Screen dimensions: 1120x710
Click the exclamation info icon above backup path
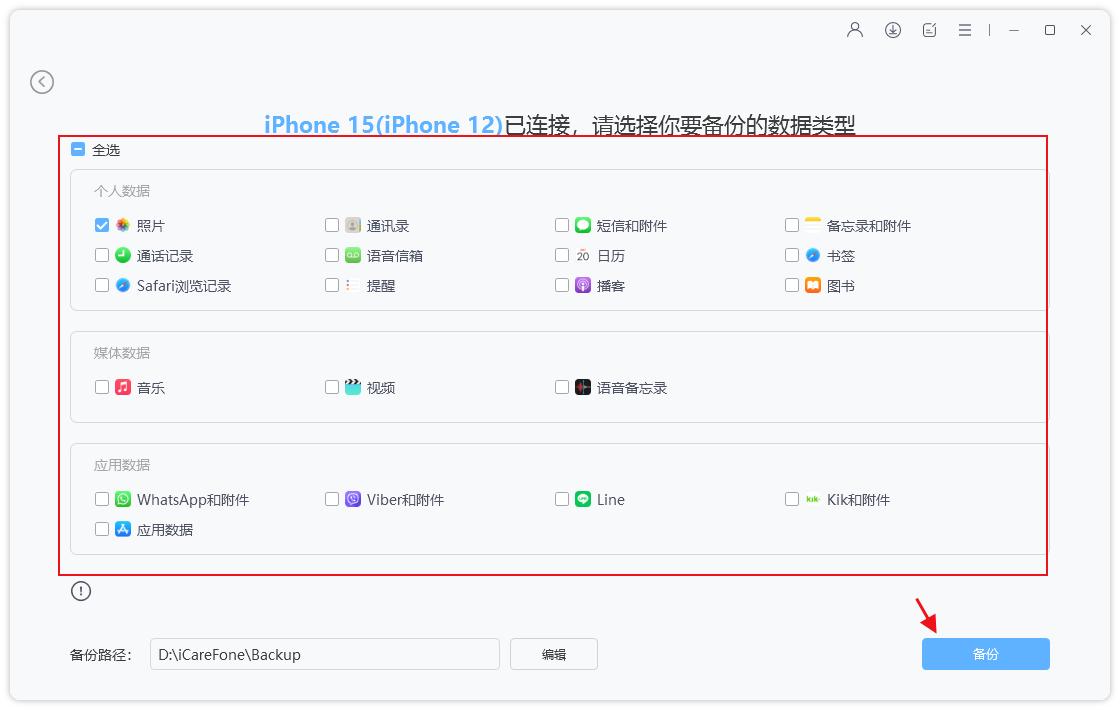click(81, 591)
